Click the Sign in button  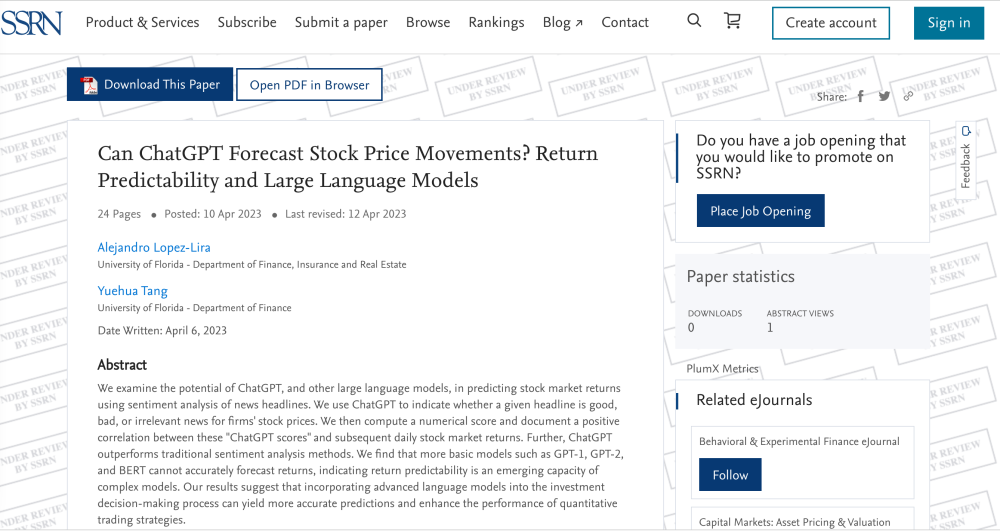(x=948, y=23)
